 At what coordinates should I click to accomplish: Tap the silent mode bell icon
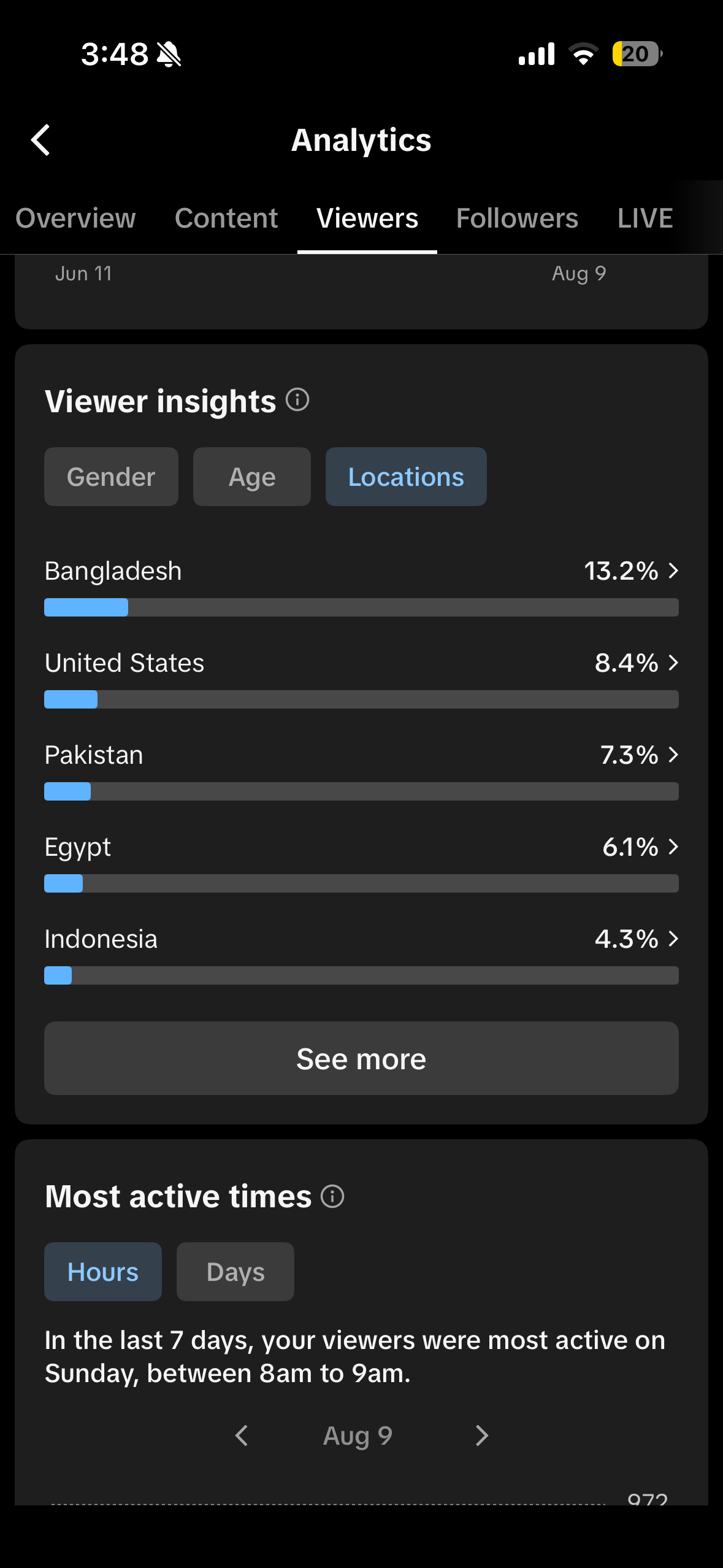click(x=169, y=54)
